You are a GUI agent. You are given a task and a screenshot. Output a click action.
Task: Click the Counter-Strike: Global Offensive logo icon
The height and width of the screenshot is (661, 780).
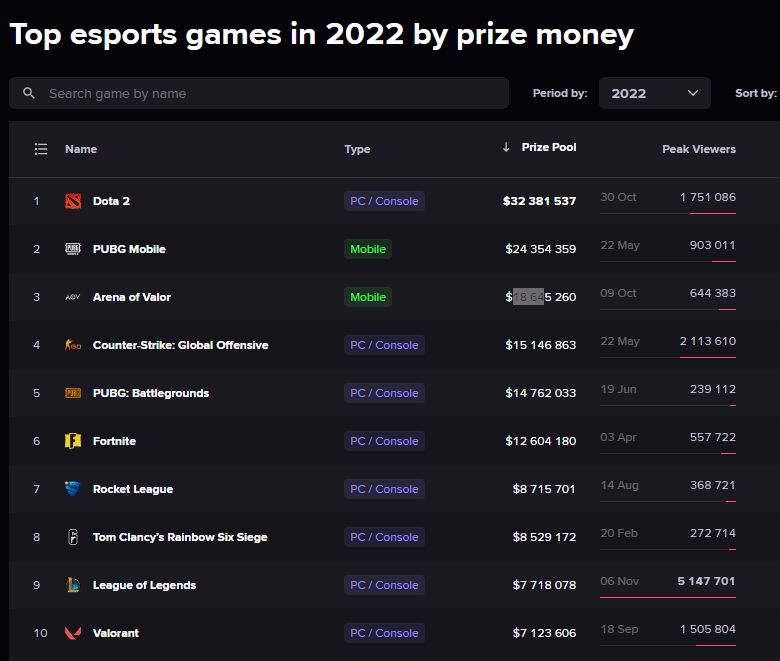click(72, 345)
